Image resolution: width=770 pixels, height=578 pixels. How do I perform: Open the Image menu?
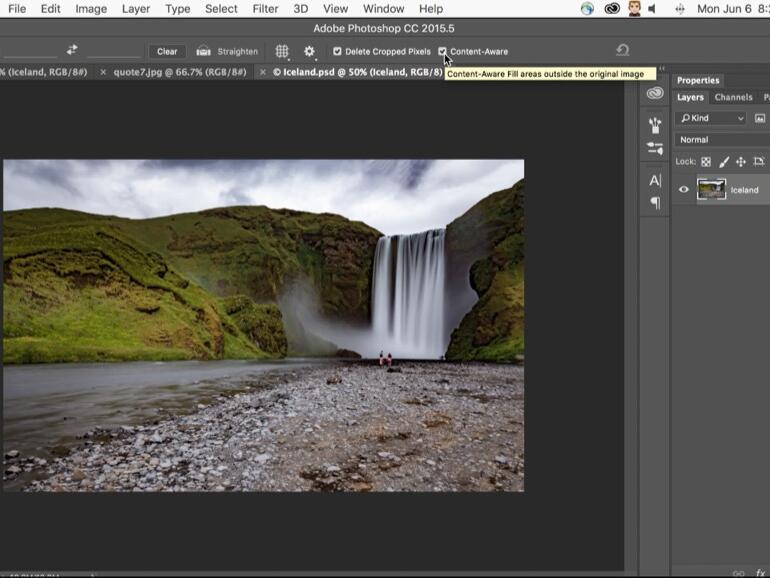(x=91, y=9)
